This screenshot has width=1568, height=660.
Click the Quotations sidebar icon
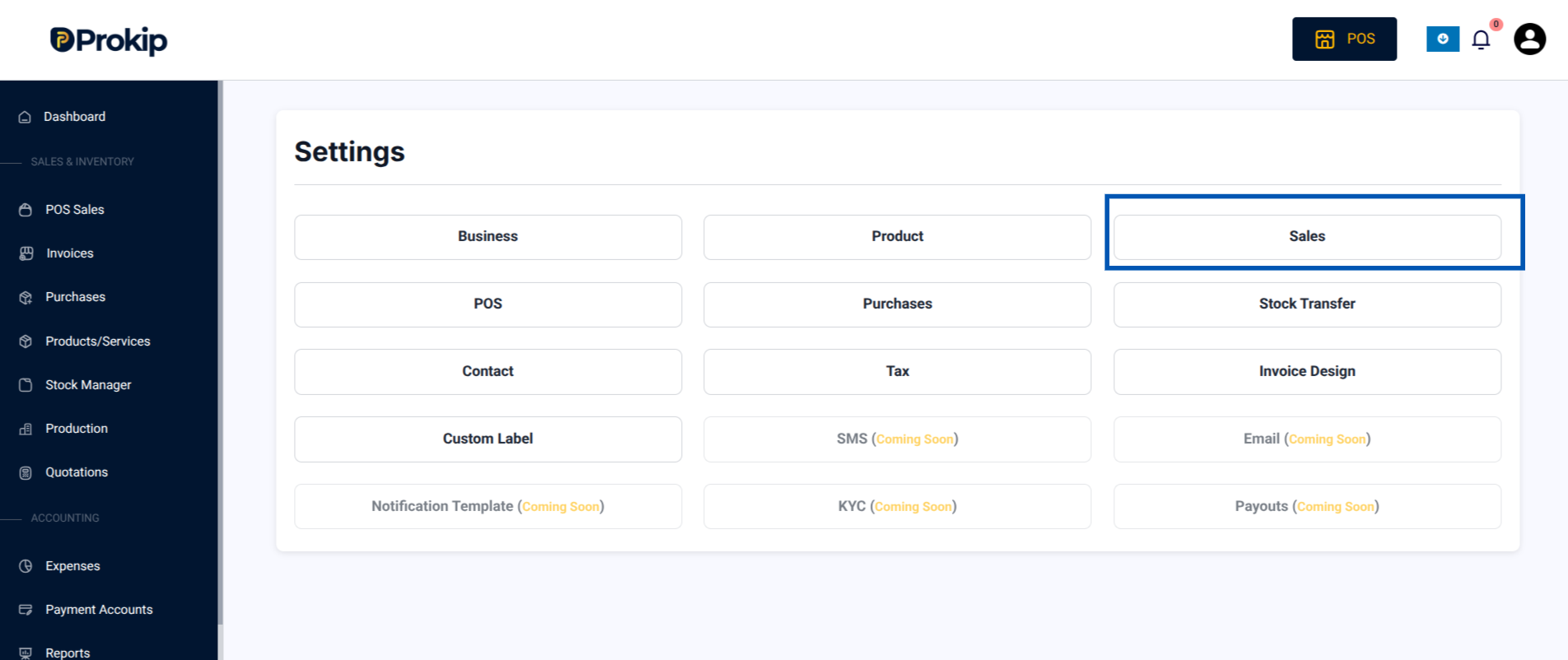pos(26,472)
